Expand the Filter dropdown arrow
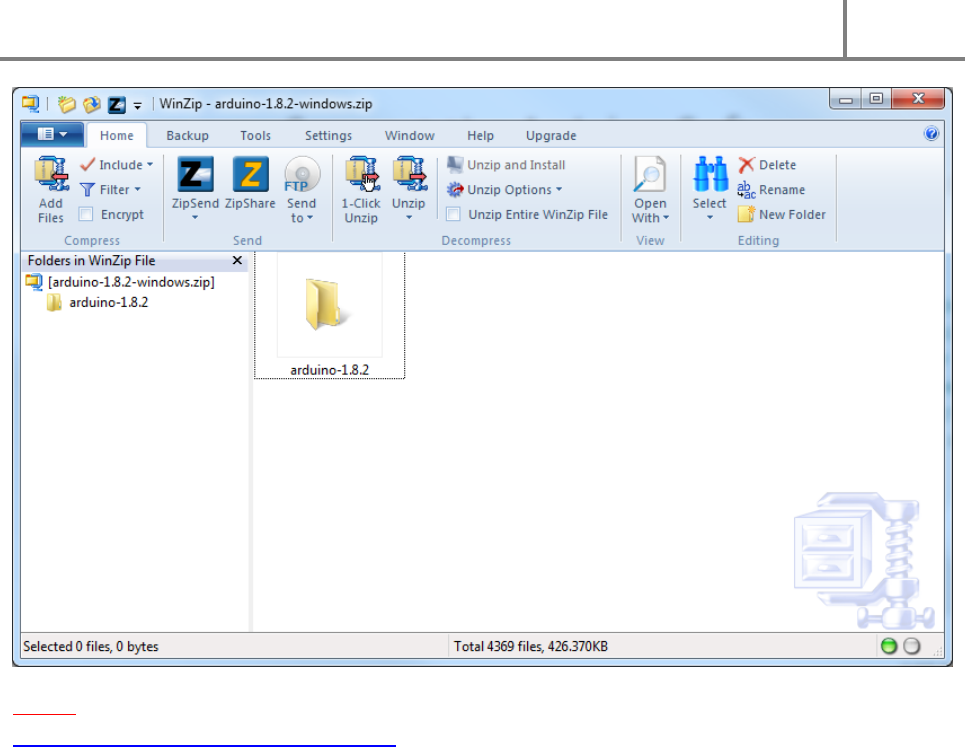 (137, 190)
